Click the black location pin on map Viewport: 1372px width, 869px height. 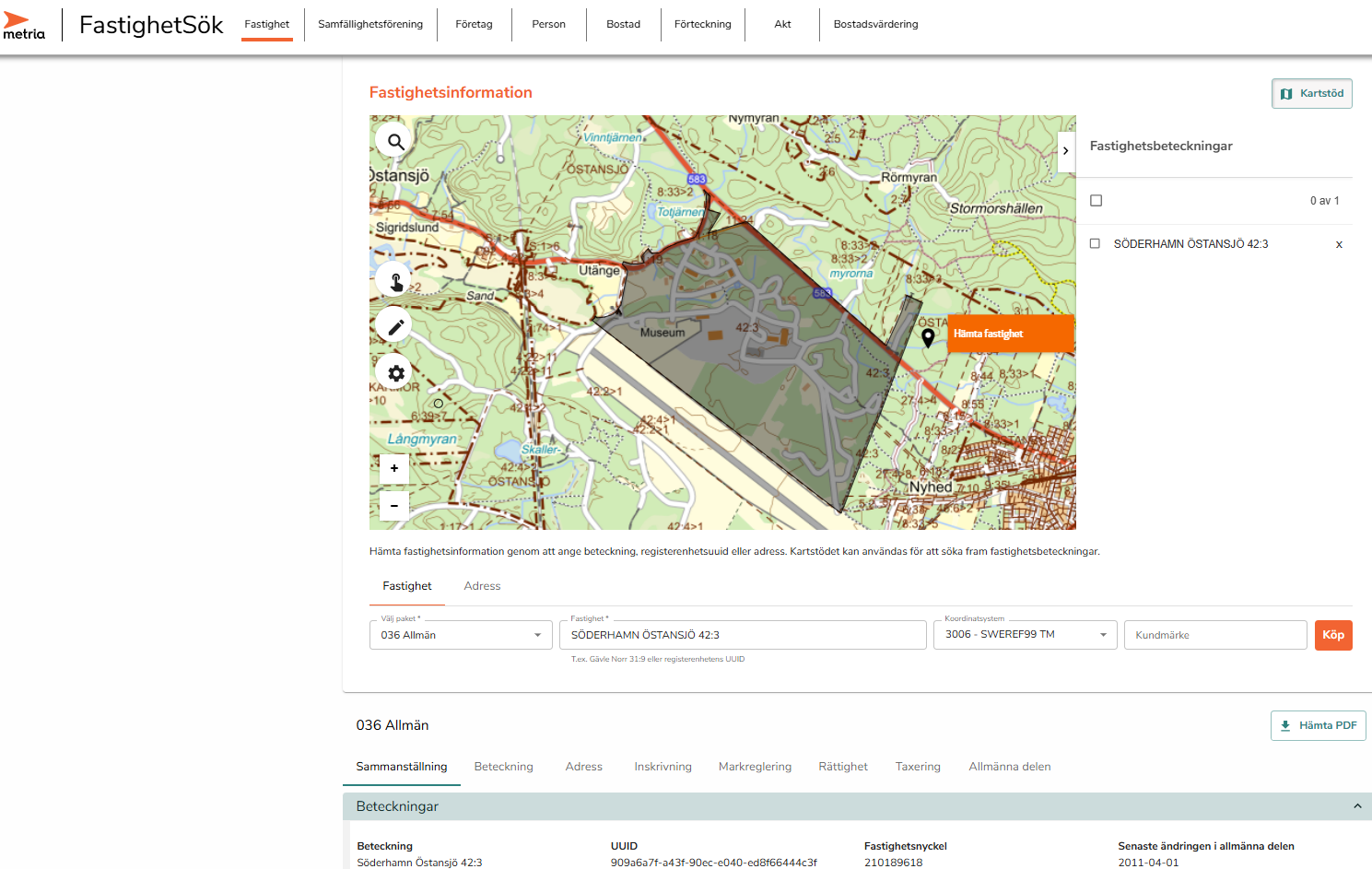928,337
